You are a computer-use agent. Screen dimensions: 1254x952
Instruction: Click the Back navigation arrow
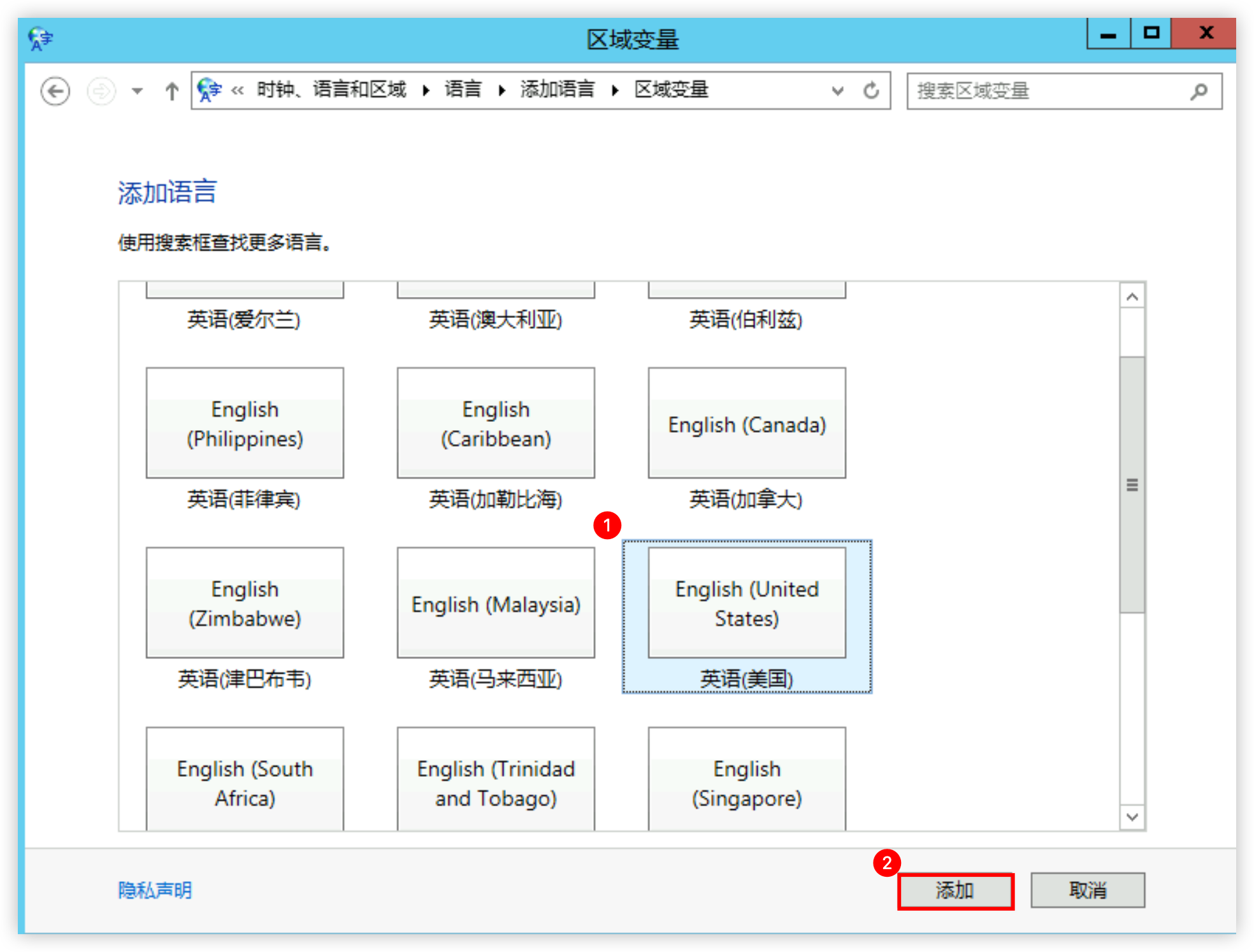pos(55,91)
